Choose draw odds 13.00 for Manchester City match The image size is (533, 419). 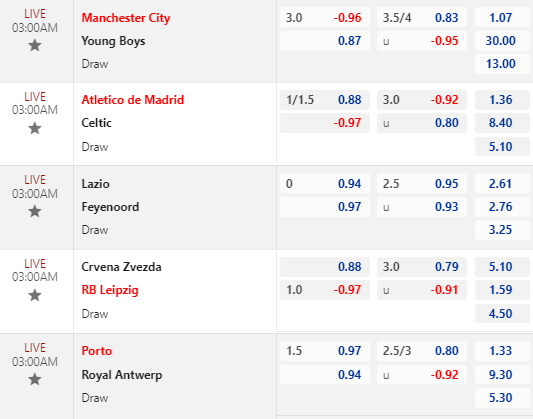point(502,64)
